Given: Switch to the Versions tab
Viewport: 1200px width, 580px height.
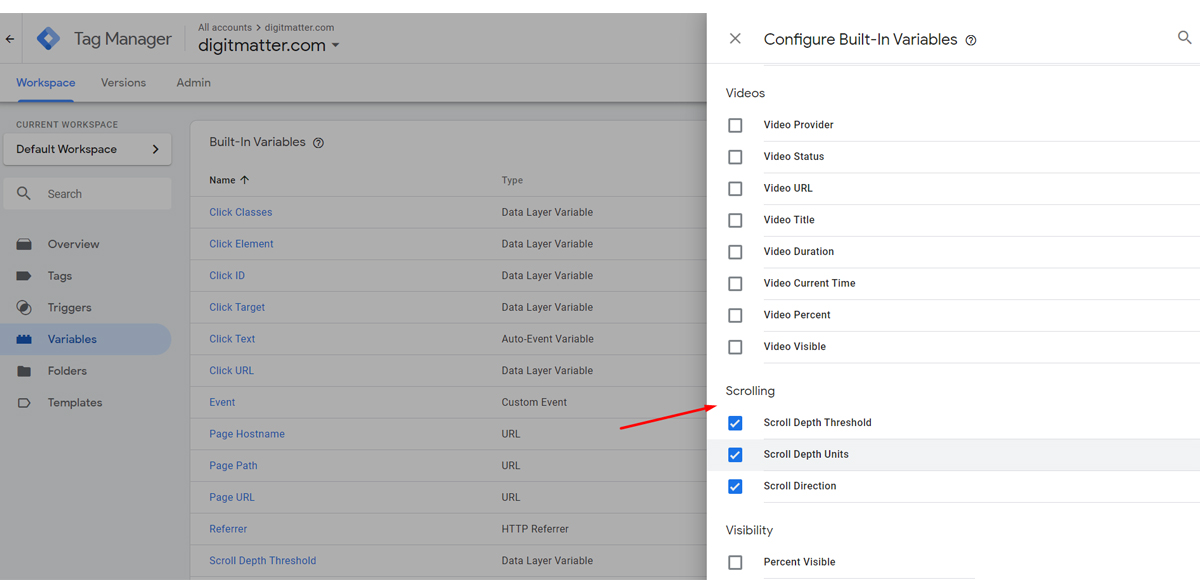Looking at the screenshot, I should (x=123, y=82).
